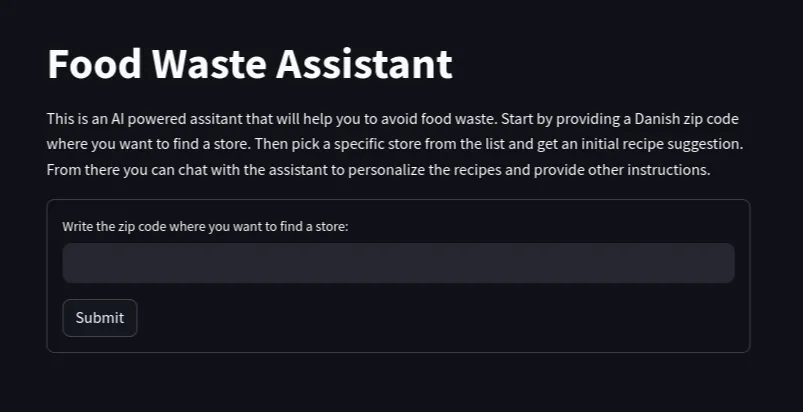The width and height of the screenshot is (803, 412).
Task: Click "pick a specific store" description text
Action: tap(345, 144)
